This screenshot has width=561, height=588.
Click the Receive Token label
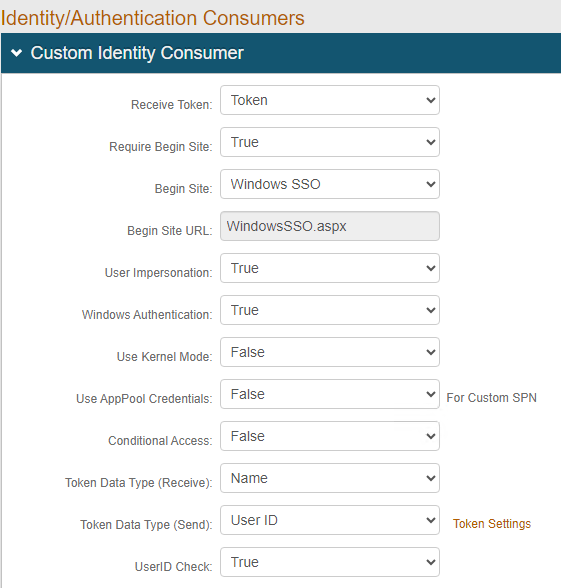point(171,105)
